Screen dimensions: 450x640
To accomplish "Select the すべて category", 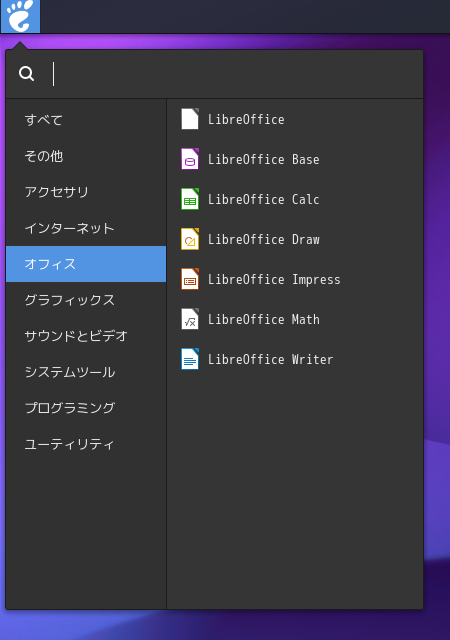I will coord(86,120).
